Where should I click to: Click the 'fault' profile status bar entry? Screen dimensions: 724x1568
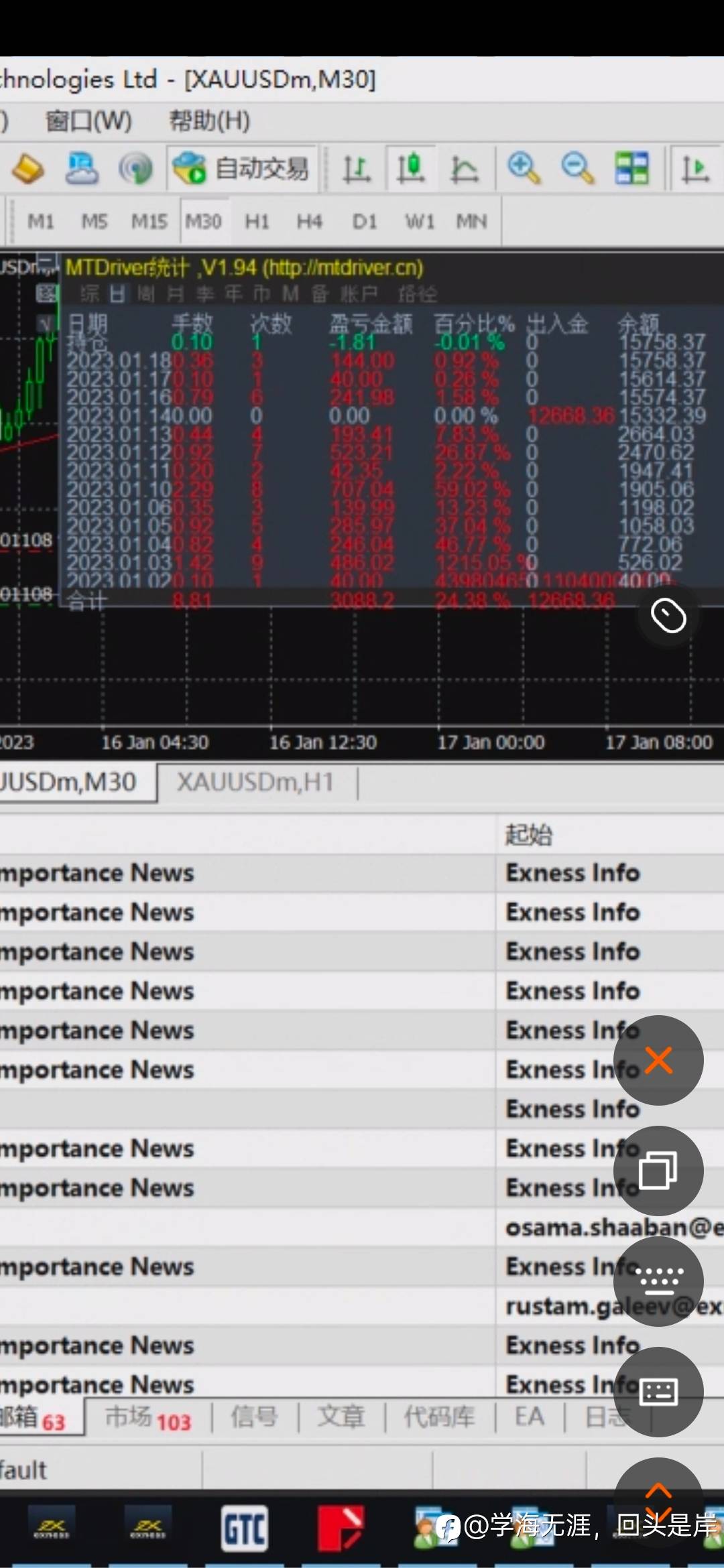[x=23, y=1471]
